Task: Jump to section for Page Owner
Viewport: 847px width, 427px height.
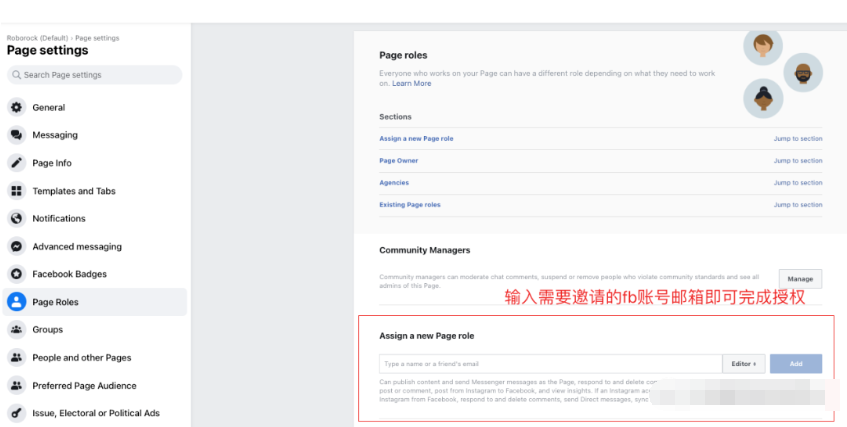Action: pos(798,161)
